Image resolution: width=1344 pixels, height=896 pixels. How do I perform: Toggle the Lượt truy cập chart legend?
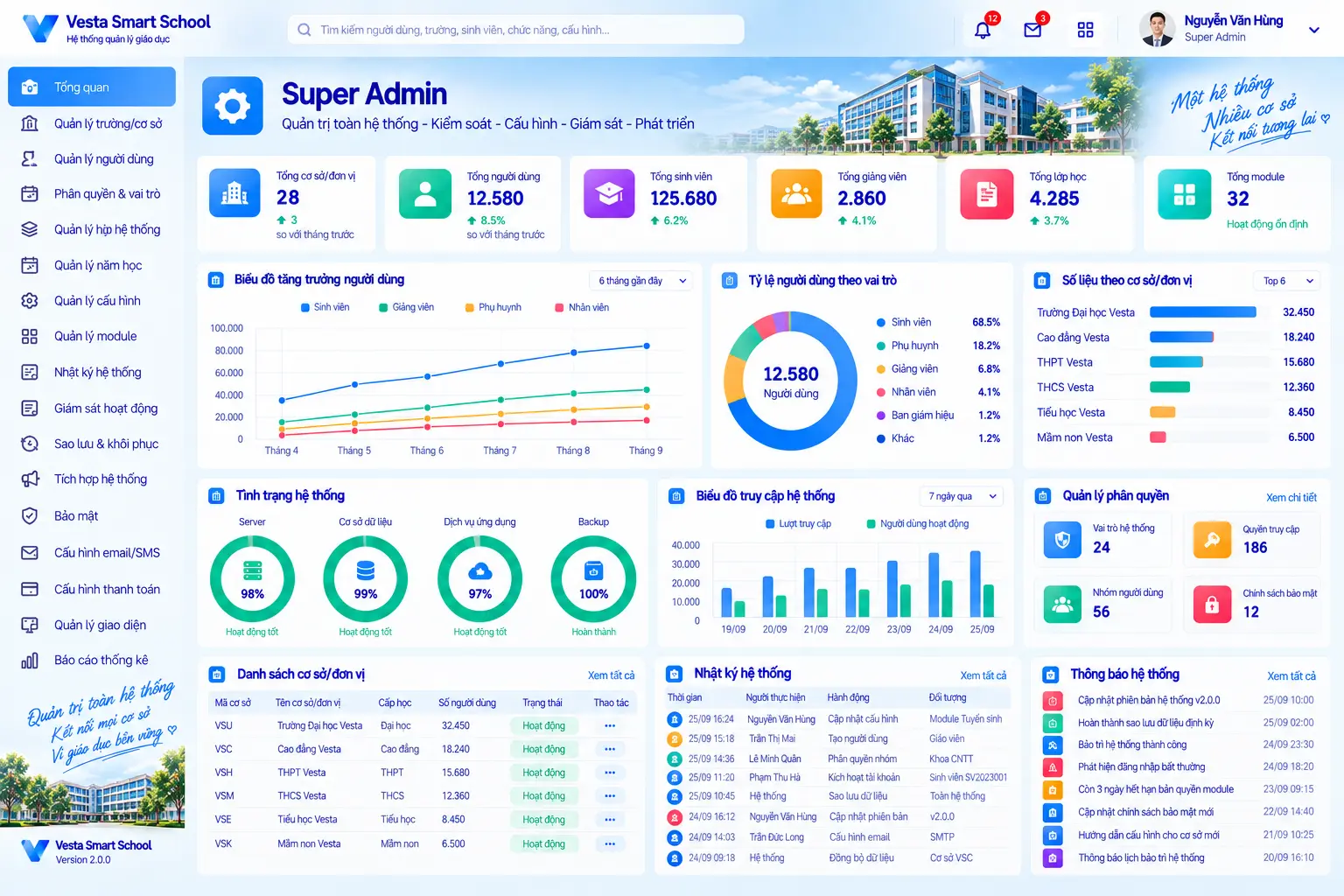pyautogui.click(x=798, y=523)
